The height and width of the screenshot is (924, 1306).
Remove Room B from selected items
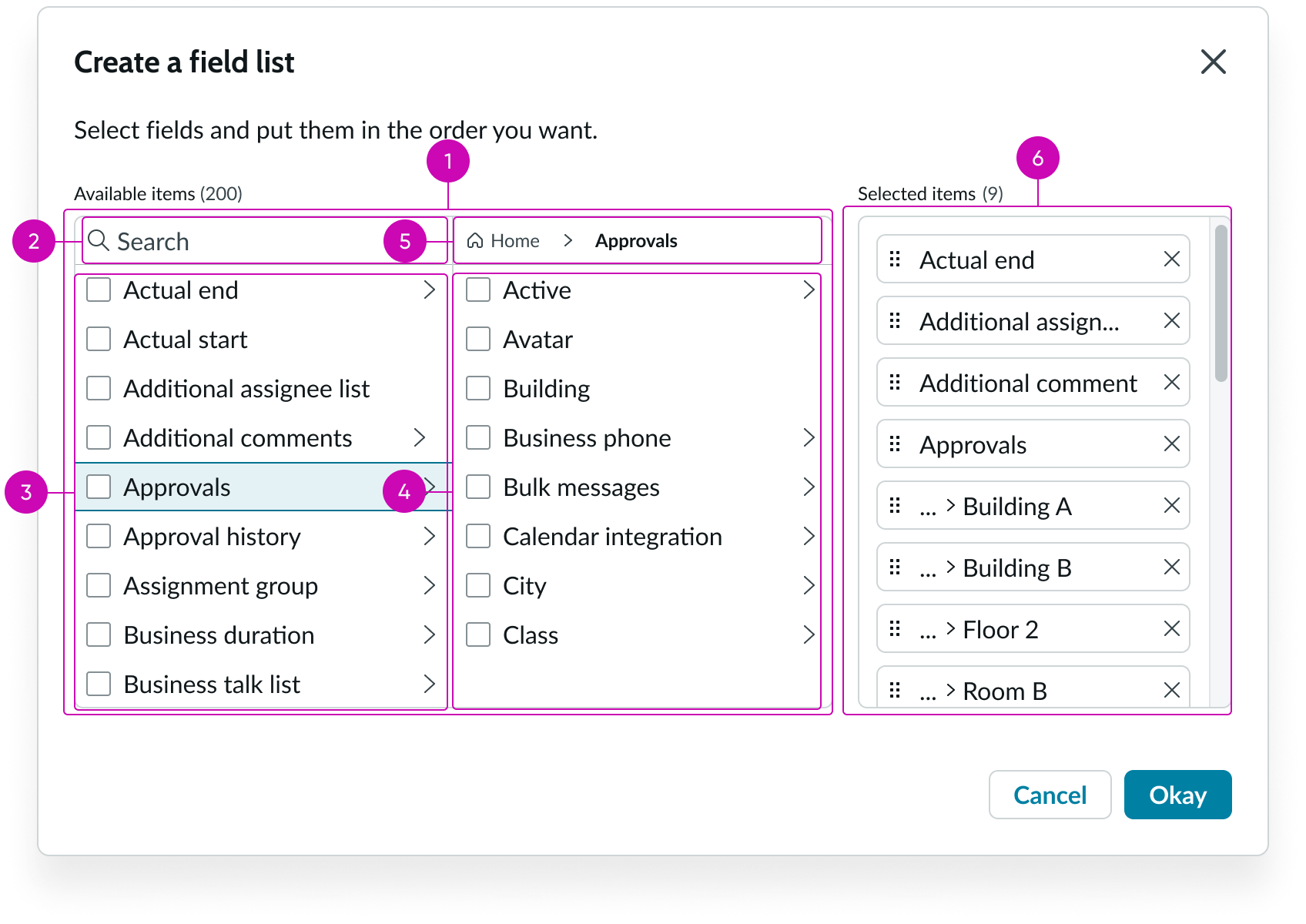click(1172, 691)
